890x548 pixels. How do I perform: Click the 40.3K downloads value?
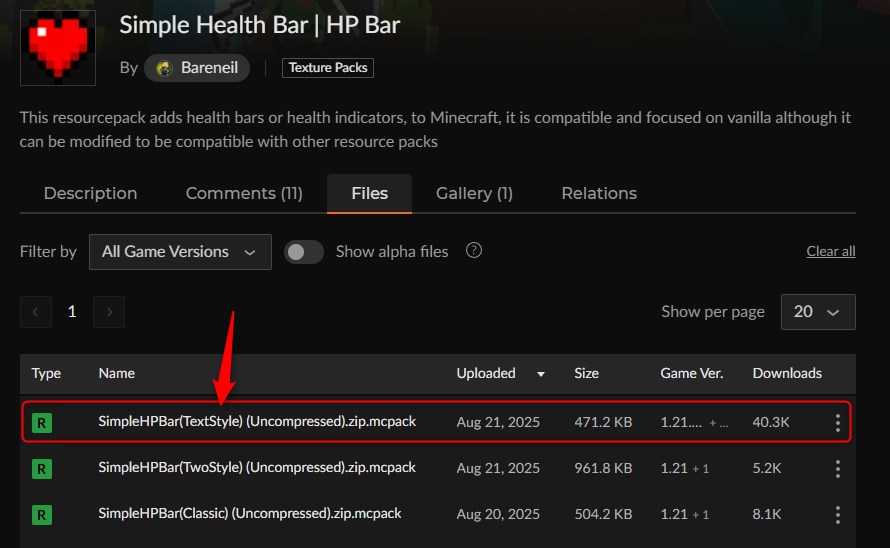[x=771, y=422]
